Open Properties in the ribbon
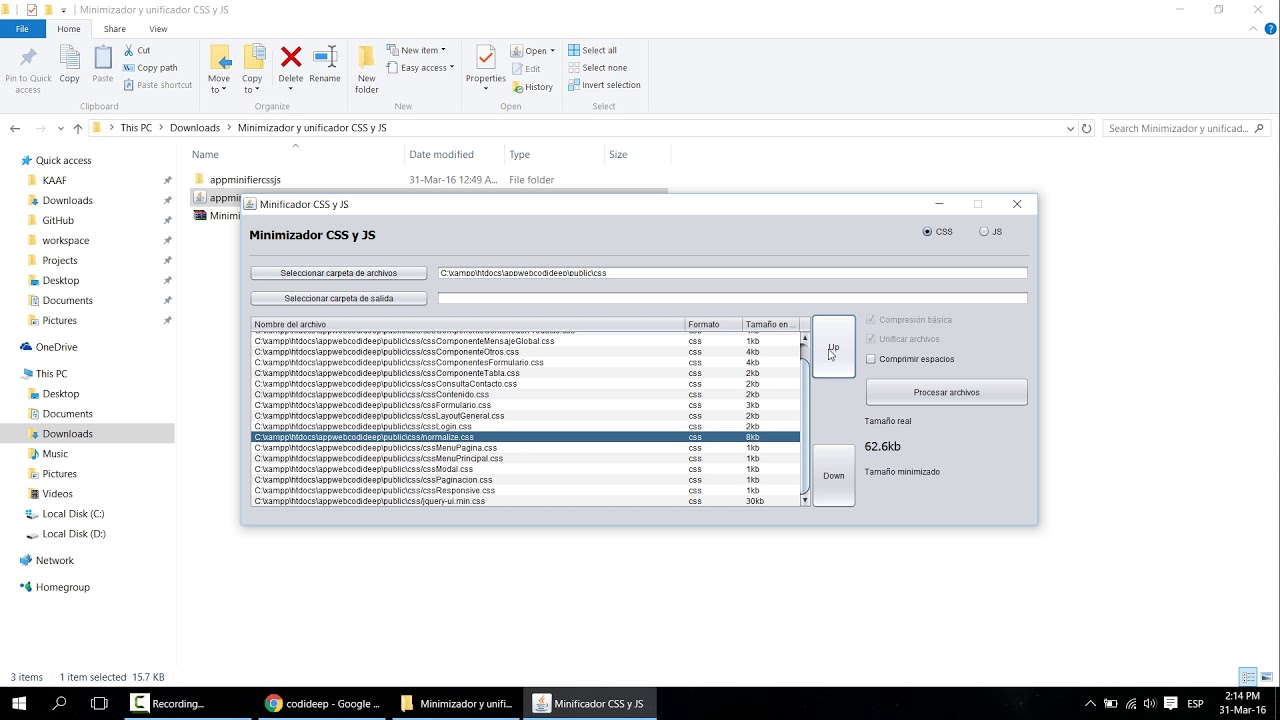This screenshot has width=1280, height=720. [486, 66]
